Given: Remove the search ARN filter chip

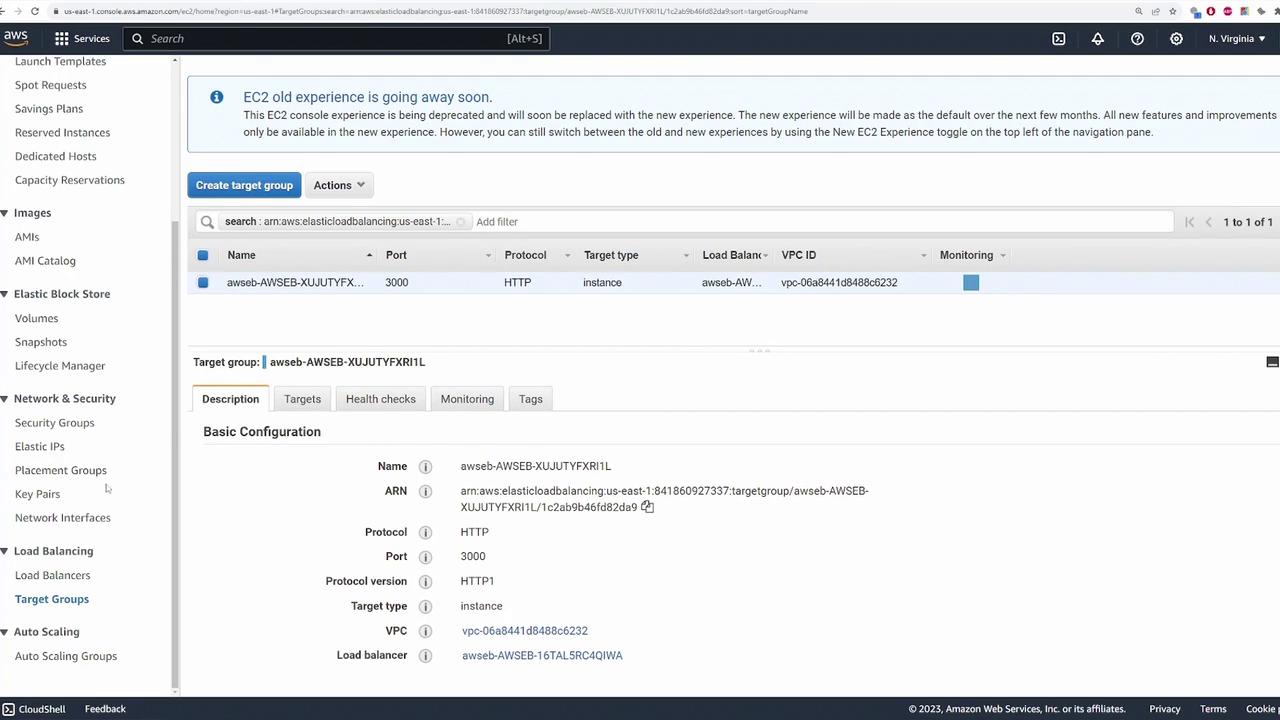Looking at the screenshot, I should (461, 222).
